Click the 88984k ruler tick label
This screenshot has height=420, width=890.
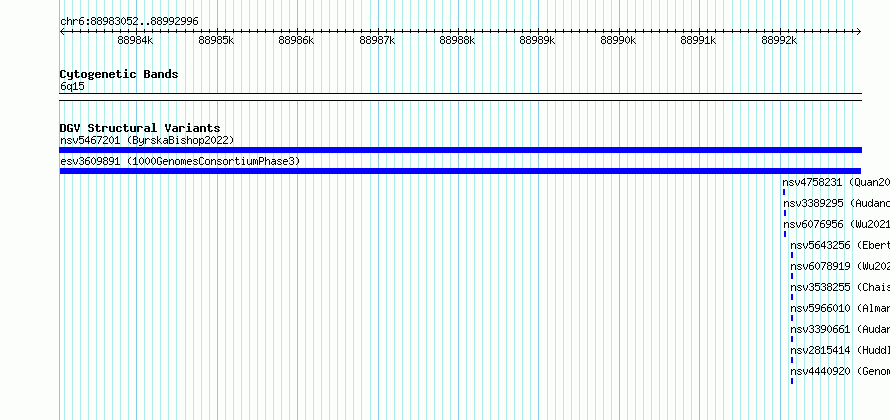tap(135, 40)
